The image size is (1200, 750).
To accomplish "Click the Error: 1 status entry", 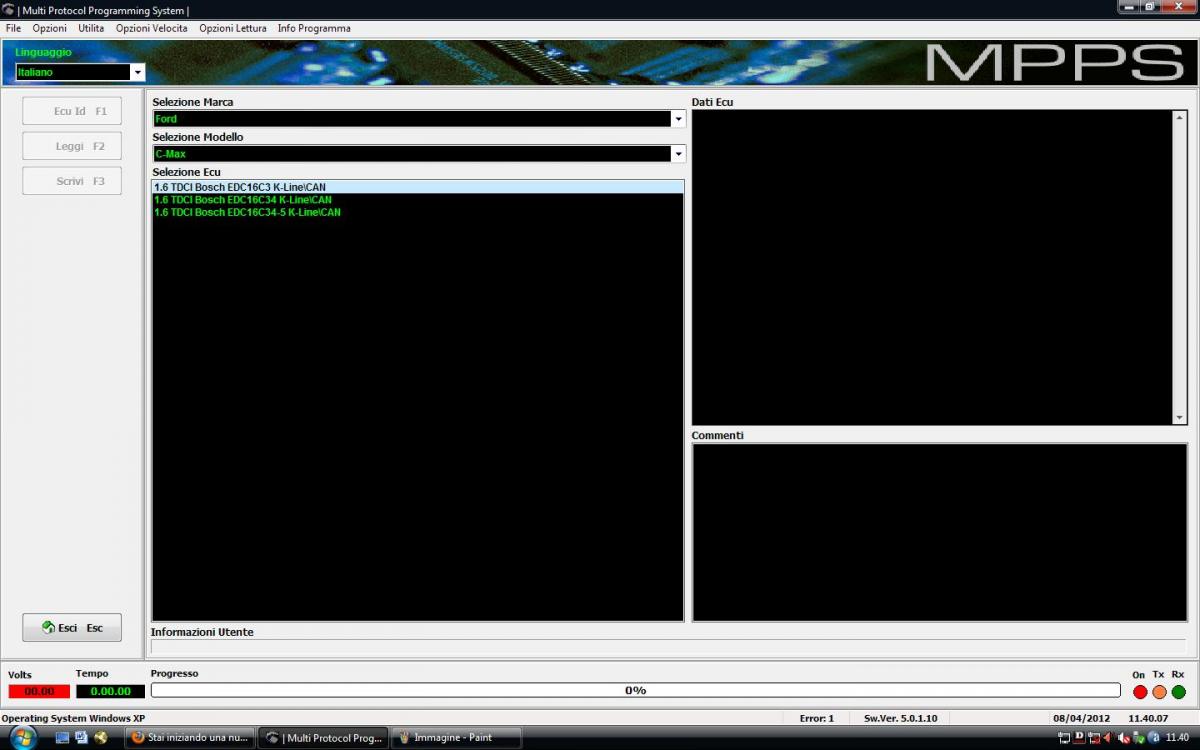I will pyautogui.click(x=816, y=718).
